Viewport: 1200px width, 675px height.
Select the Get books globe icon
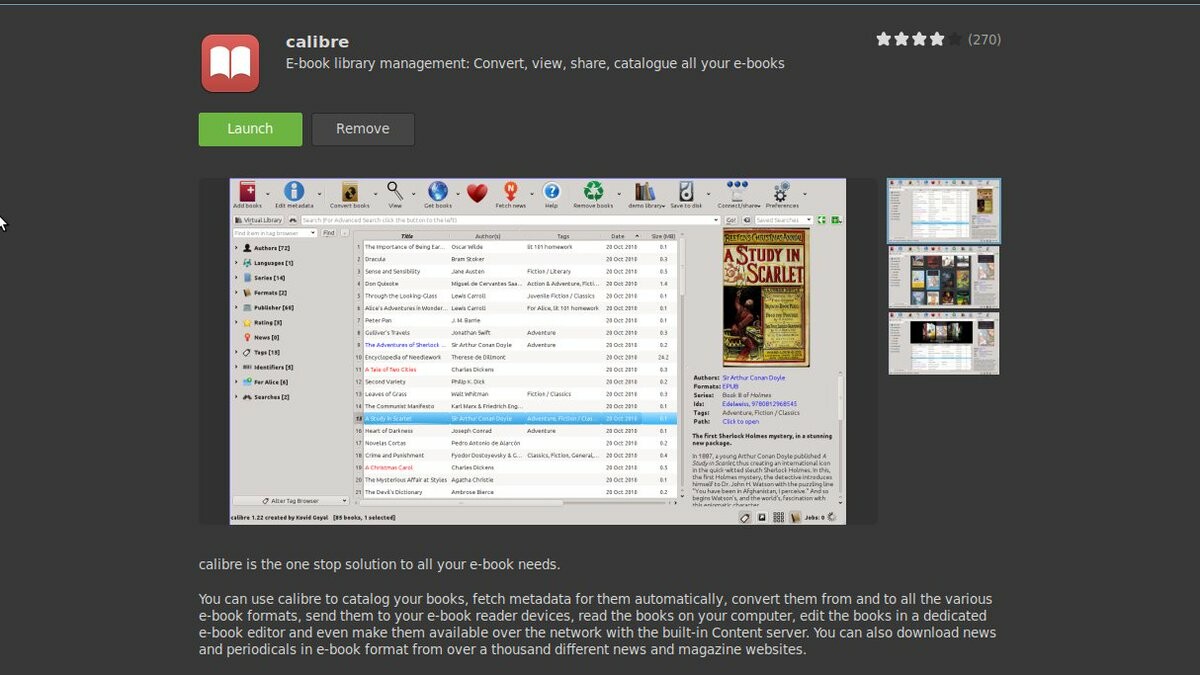[437, 192]
